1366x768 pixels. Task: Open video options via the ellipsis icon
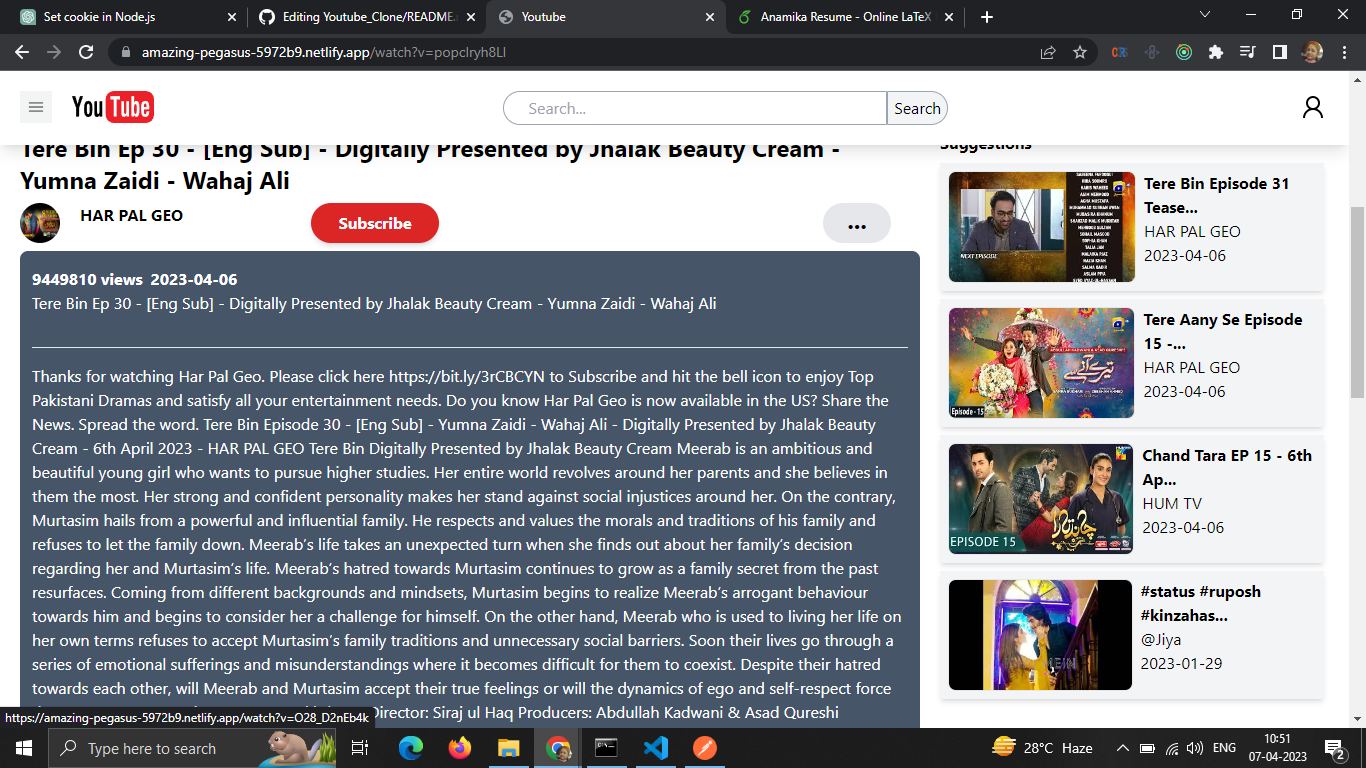pos(857,223)
